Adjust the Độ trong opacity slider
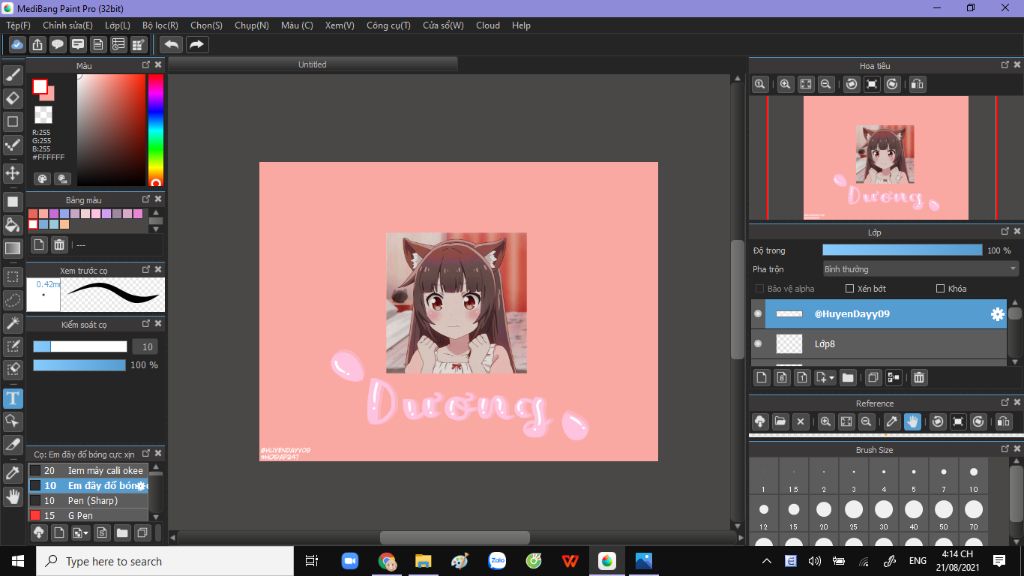The image size is (1024, 576). 902,250
